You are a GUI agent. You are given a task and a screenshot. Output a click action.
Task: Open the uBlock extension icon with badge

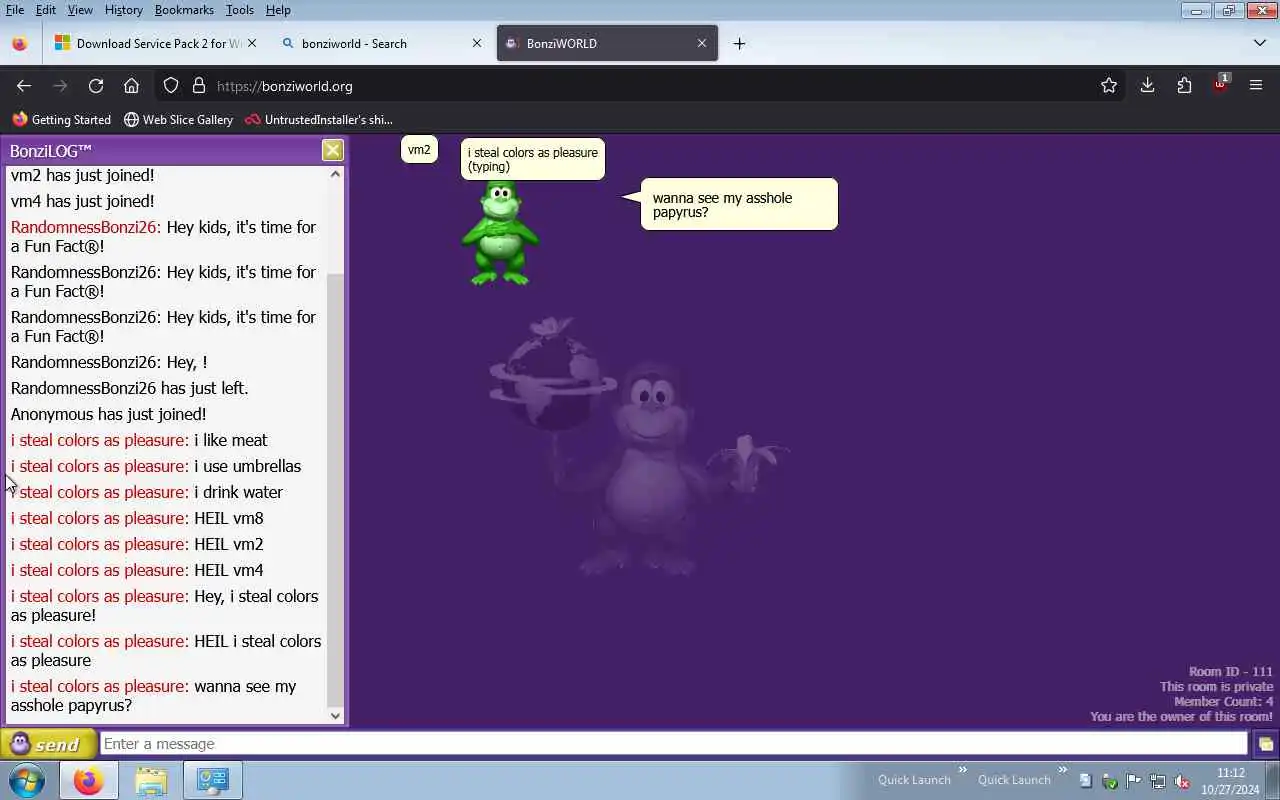coord(1220,85)
